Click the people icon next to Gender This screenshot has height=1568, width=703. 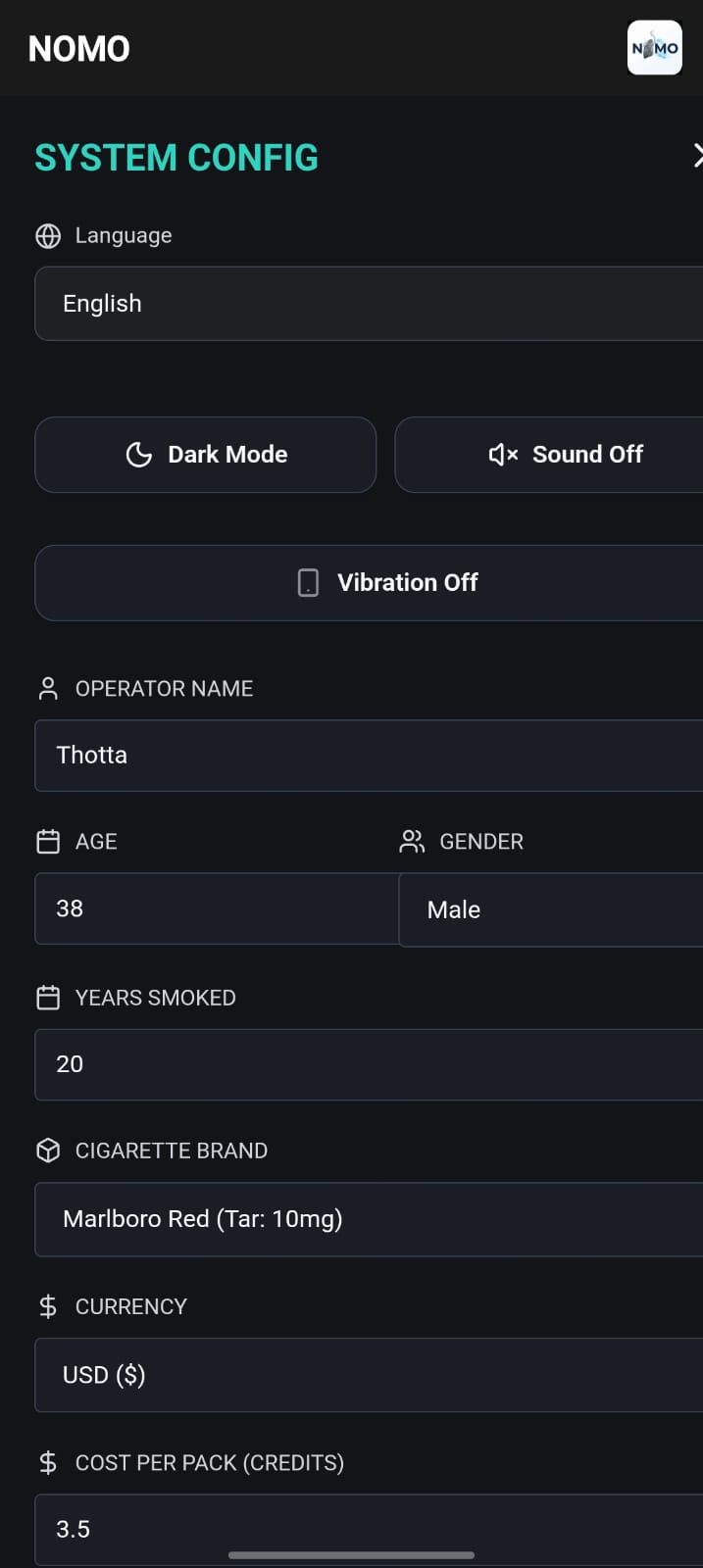pyautogui.click(x=412, y=842)
